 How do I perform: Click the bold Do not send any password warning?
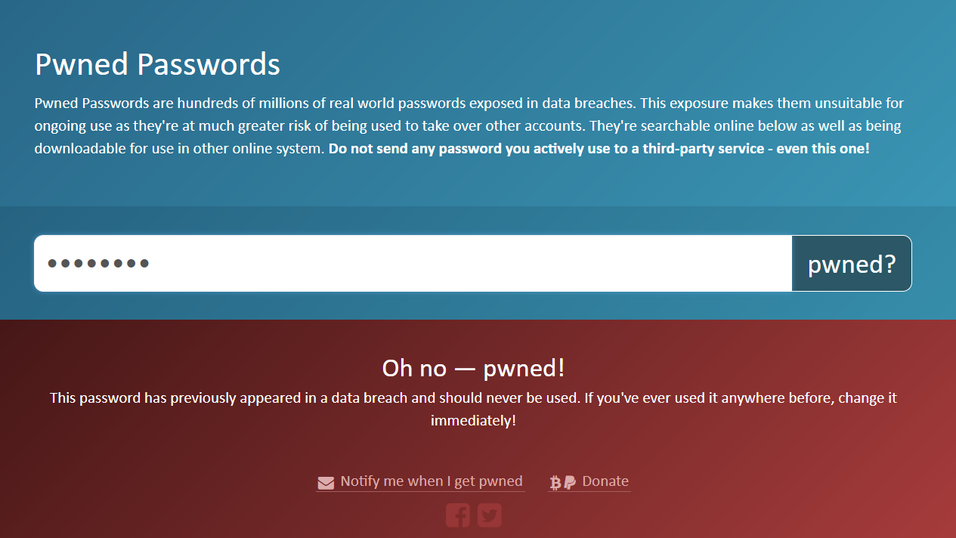(x=599, y=148)
